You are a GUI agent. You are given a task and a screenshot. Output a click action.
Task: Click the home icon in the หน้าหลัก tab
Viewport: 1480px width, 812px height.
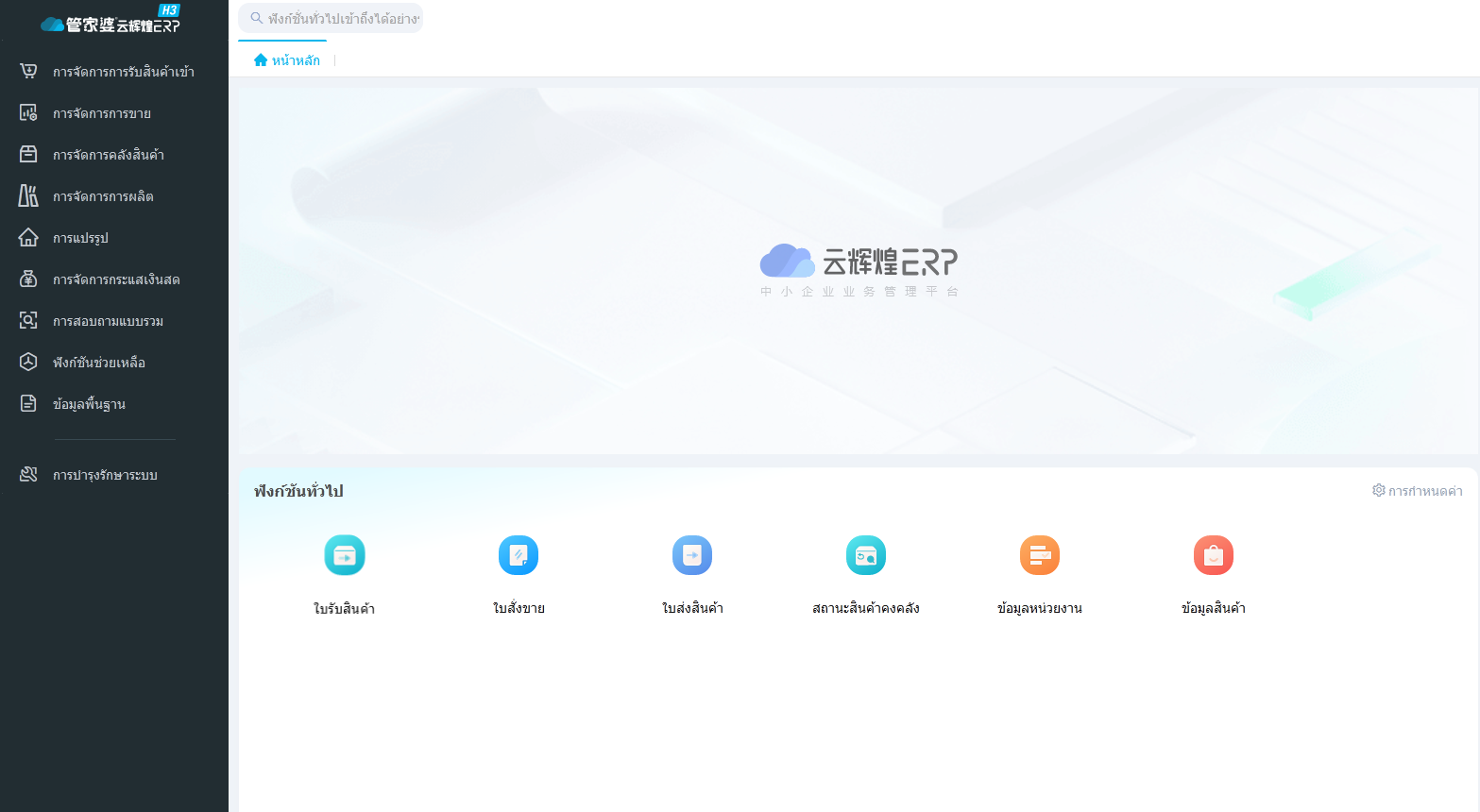coord(261,60)
